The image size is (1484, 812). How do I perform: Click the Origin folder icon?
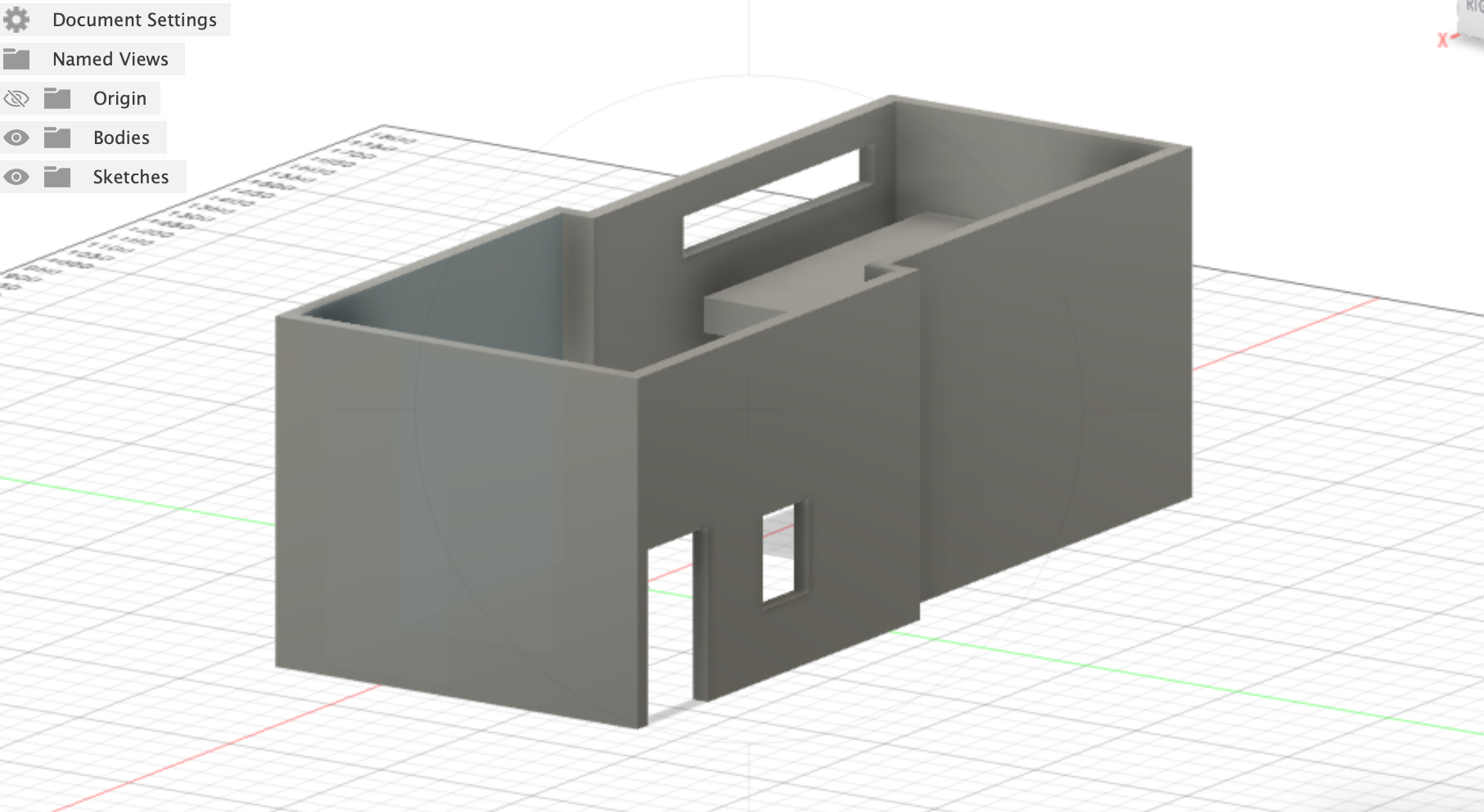57,98
